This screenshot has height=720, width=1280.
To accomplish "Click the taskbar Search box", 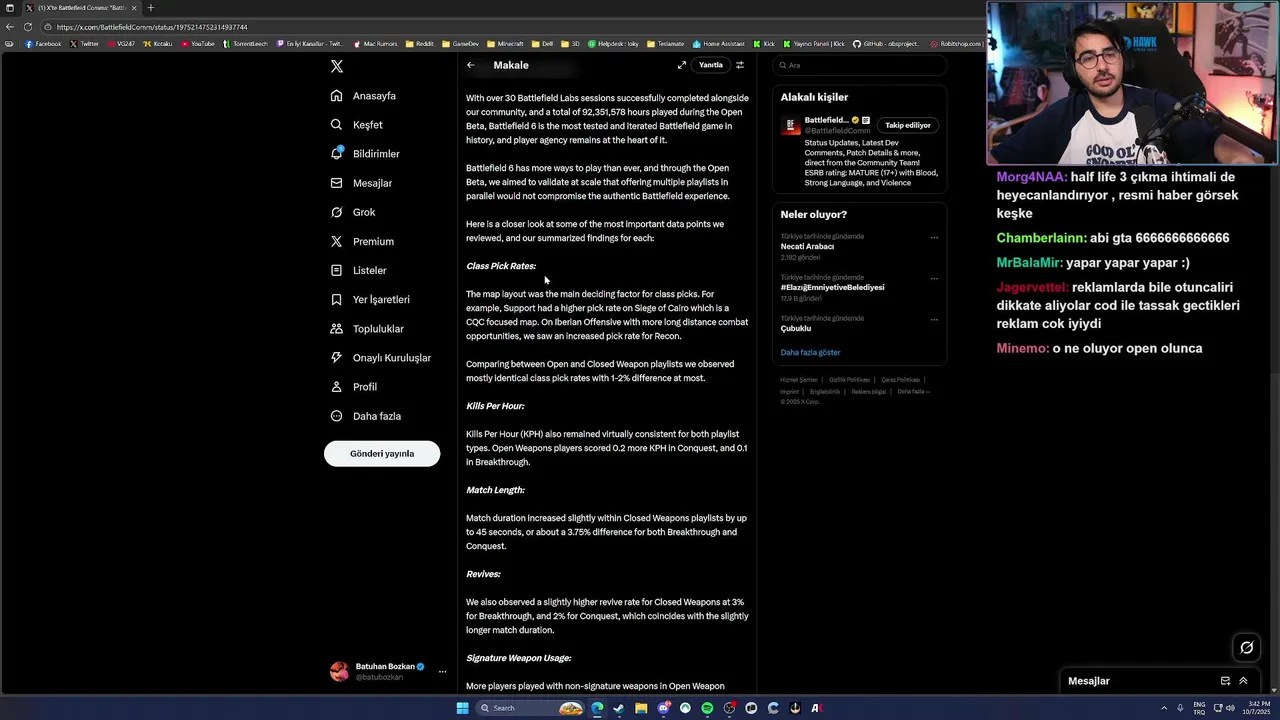I will pos(530,708).
